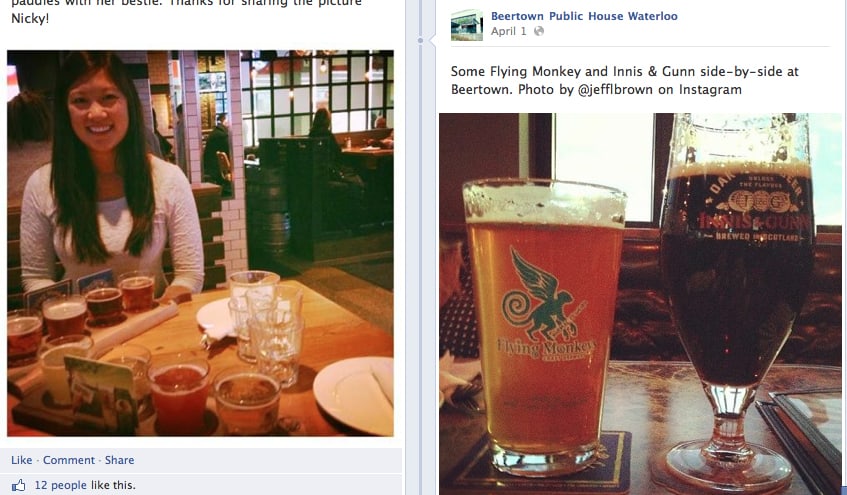Click the thumbs-up icon beside 12 people
This screenshot has height=495, width=847.
point(18,485)
